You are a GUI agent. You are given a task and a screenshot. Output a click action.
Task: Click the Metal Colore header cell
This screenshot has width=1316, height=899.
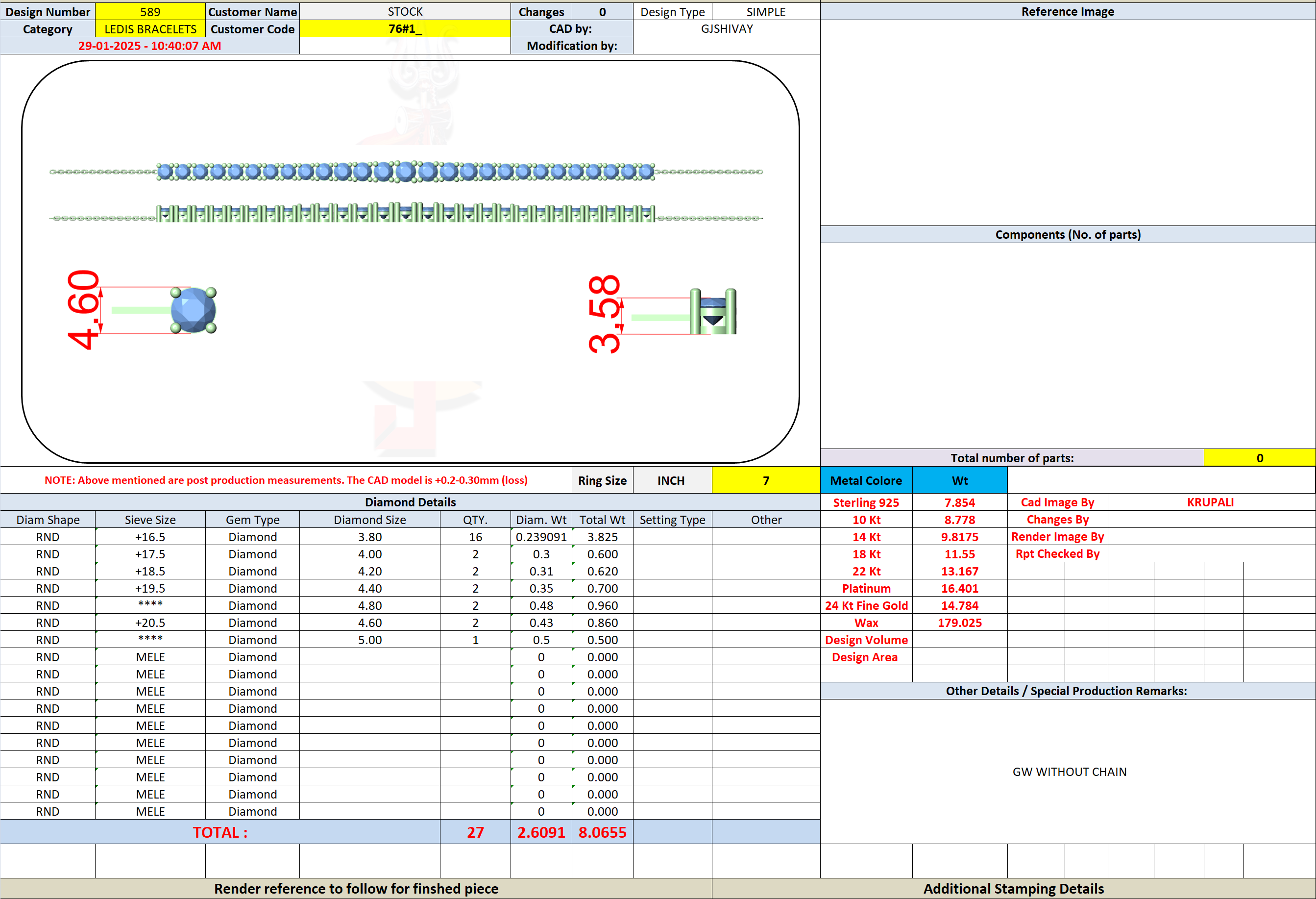click(x=866, y=480)
